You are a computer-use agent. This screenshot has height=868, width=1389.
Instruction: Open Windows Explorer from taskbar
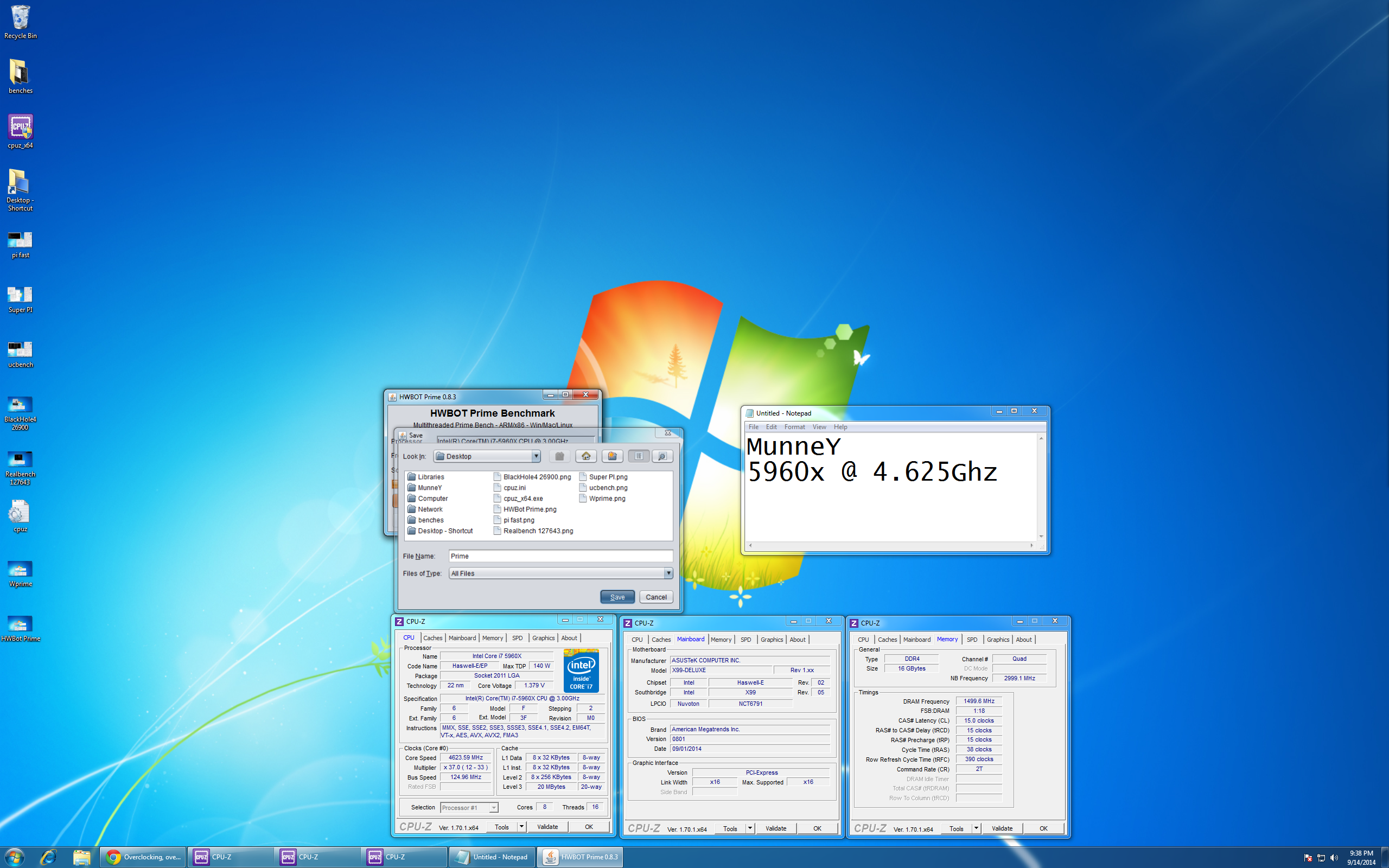pyautogui.click(x=81, y=857)
